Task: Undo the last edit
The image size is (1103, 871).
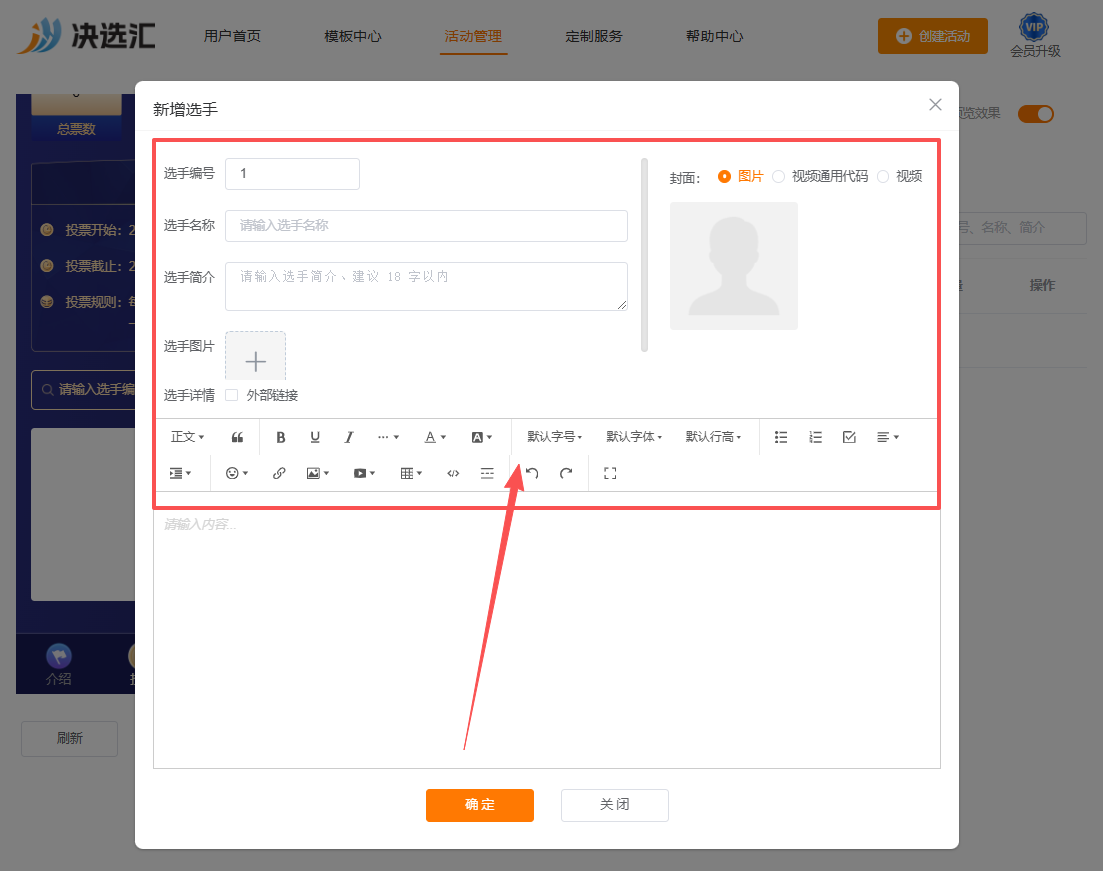Action: tap(532, 473)
